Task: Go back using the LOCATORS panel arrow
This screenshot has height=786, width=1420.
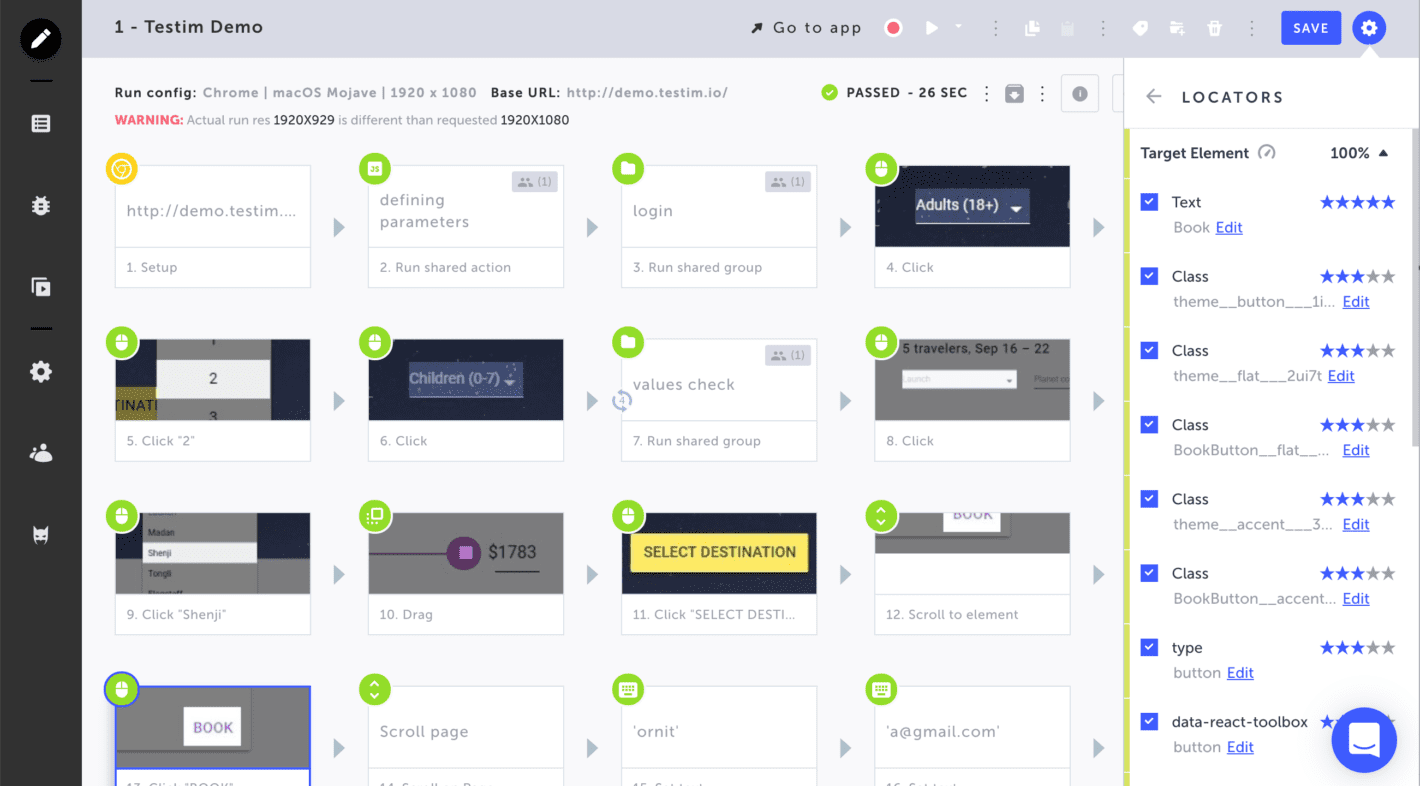Action: (x=1153, y=96)
